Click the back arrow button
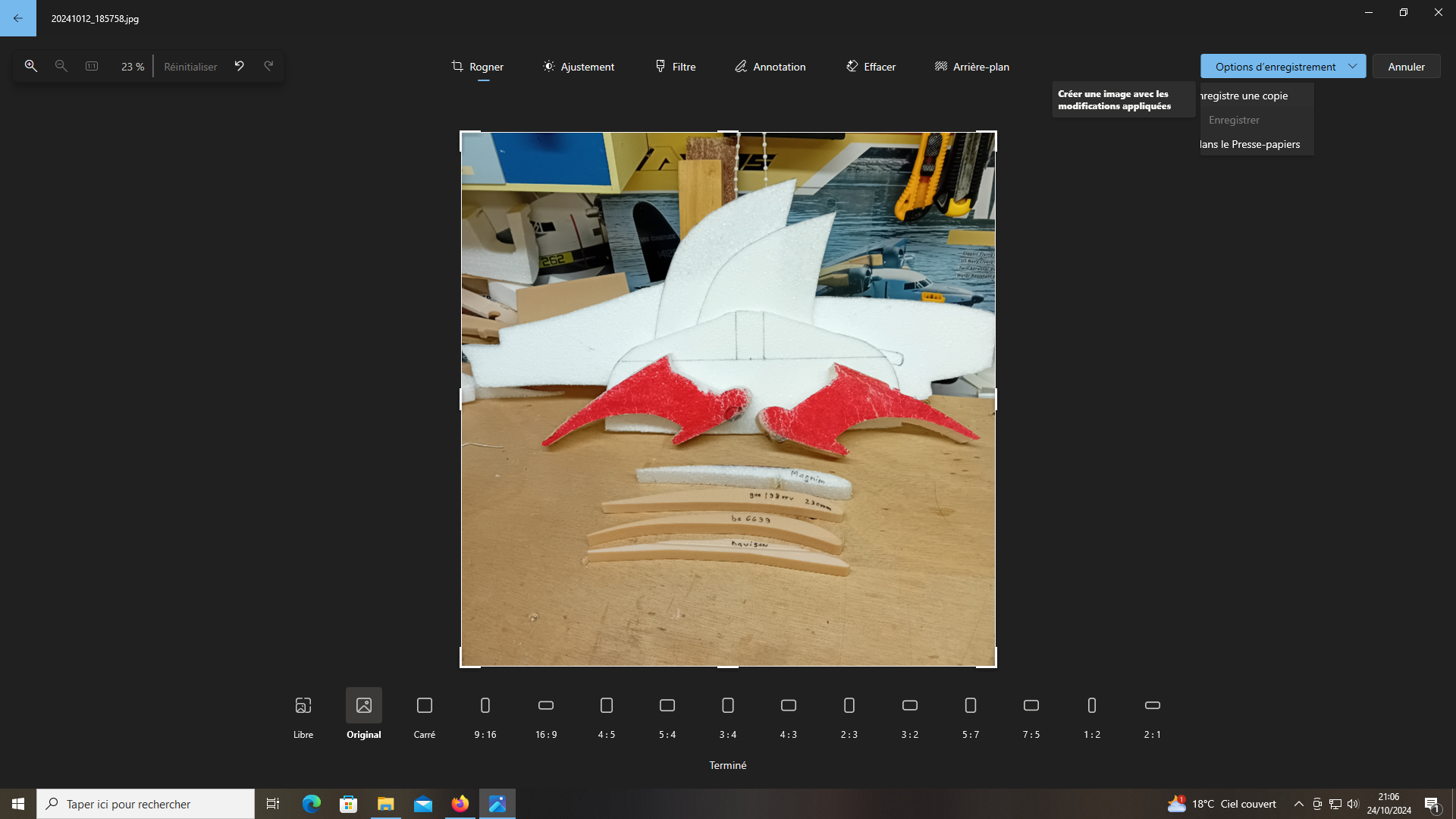 (x=18, y=18)
